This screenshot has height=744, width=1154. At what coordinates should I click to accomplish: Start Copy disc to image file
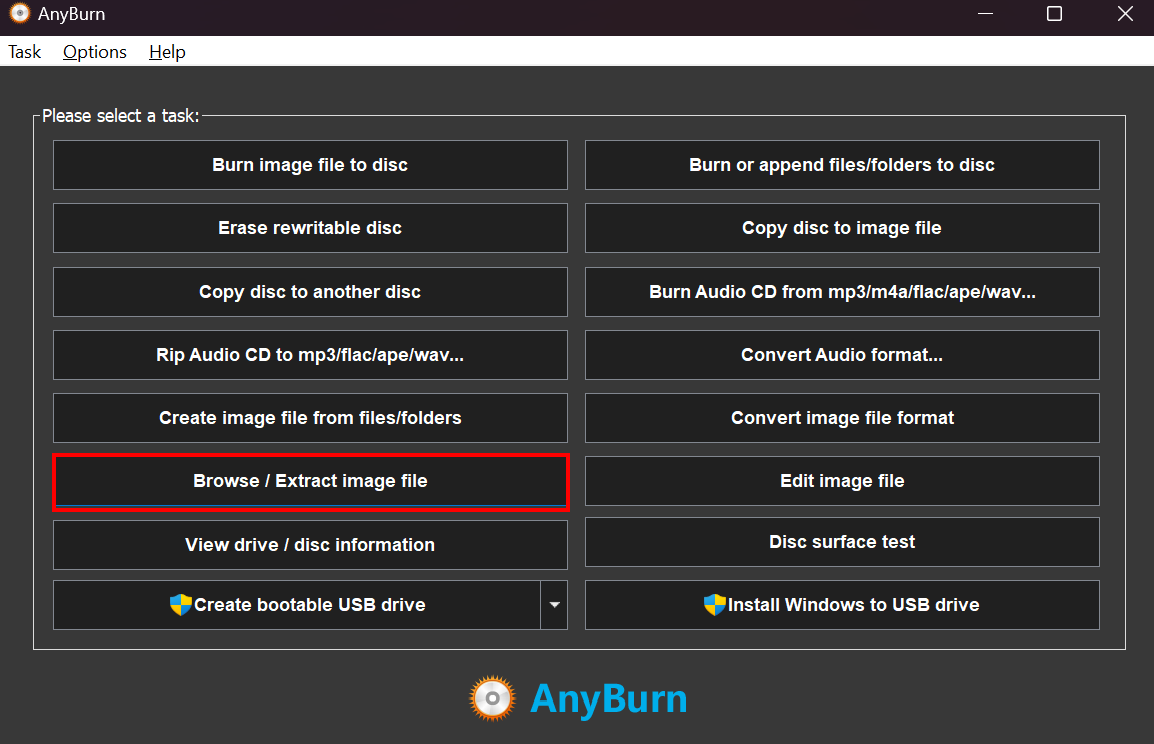pyautogui.click(x=842, y=228)
